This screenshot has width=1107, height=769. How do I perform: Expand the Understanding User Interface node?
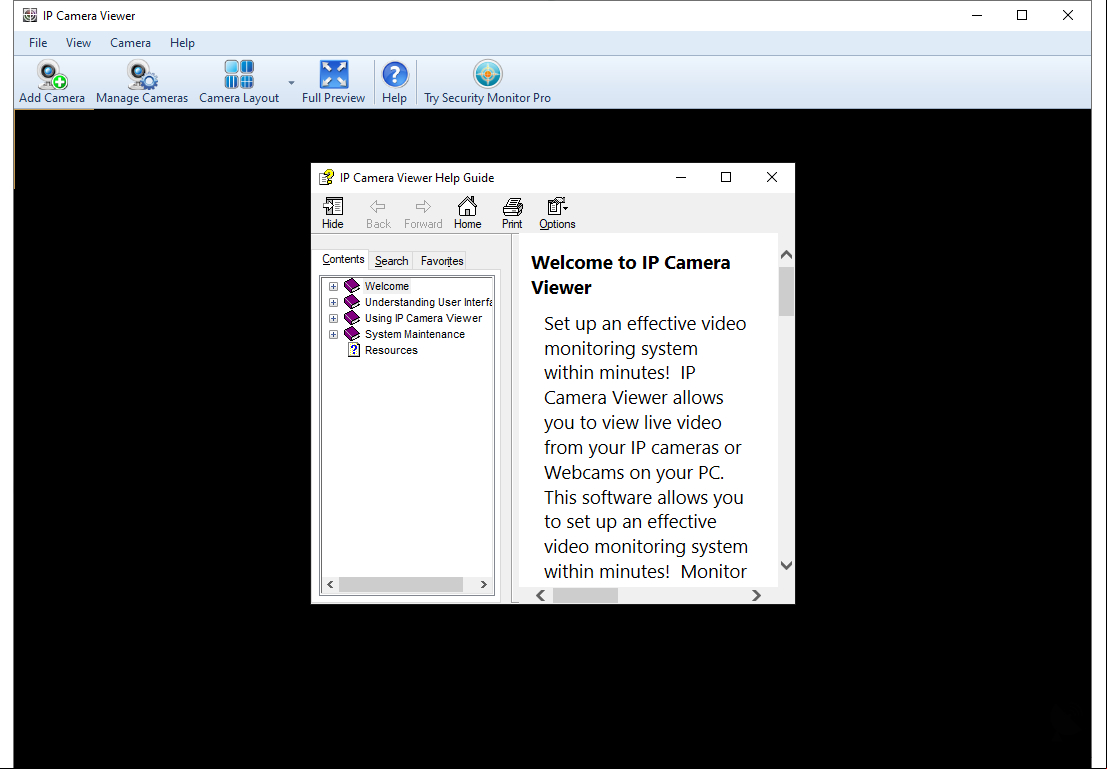click(x=333, y=302)
